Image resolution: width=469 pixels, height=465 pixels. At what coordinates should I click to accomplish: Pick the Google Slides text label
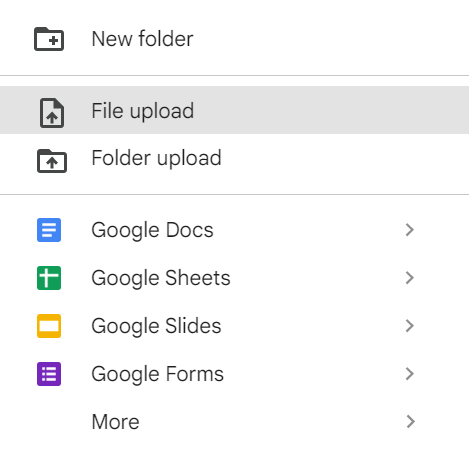click(x=156, y=326)
